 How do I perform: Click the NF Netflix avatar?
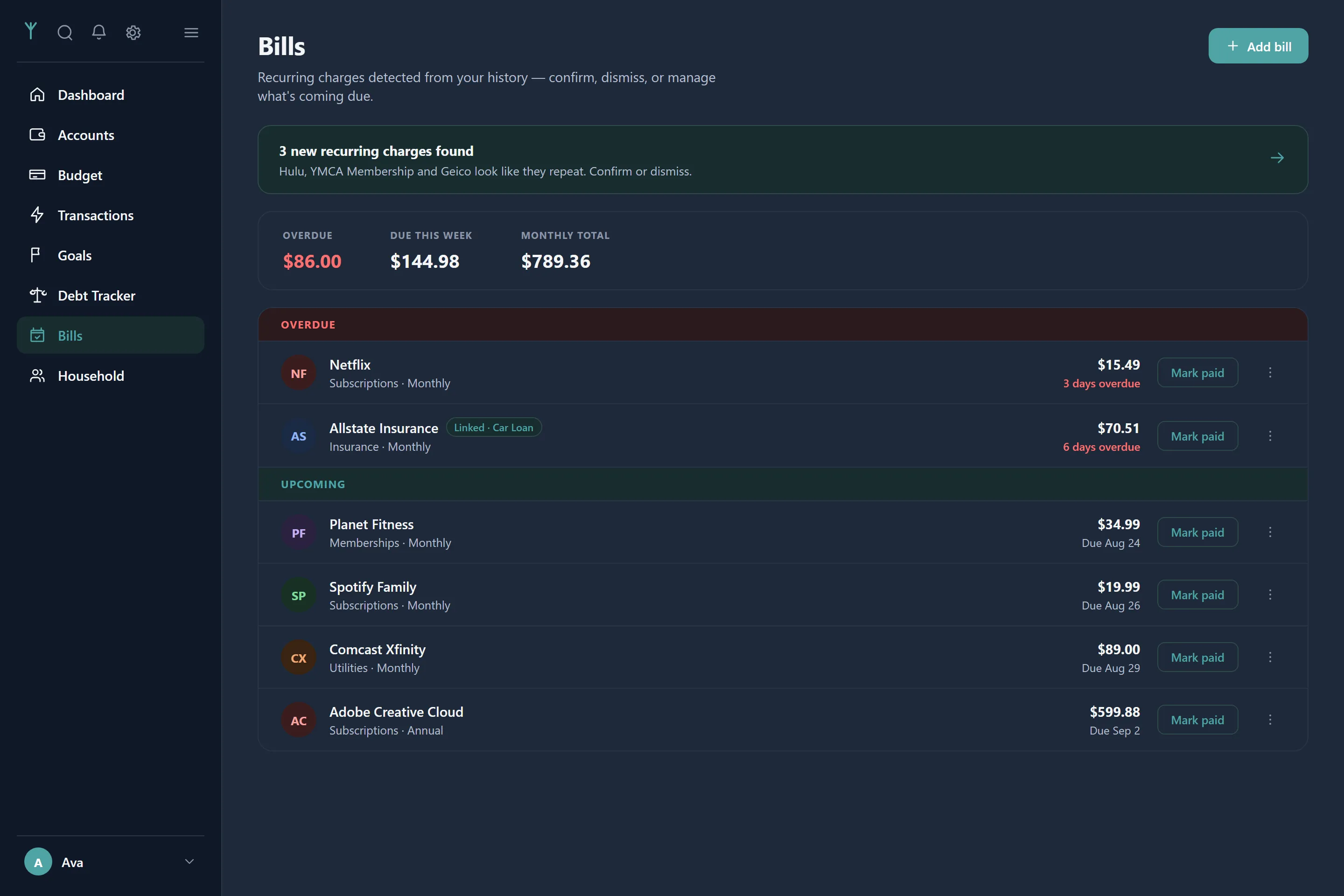pos(298,372)
